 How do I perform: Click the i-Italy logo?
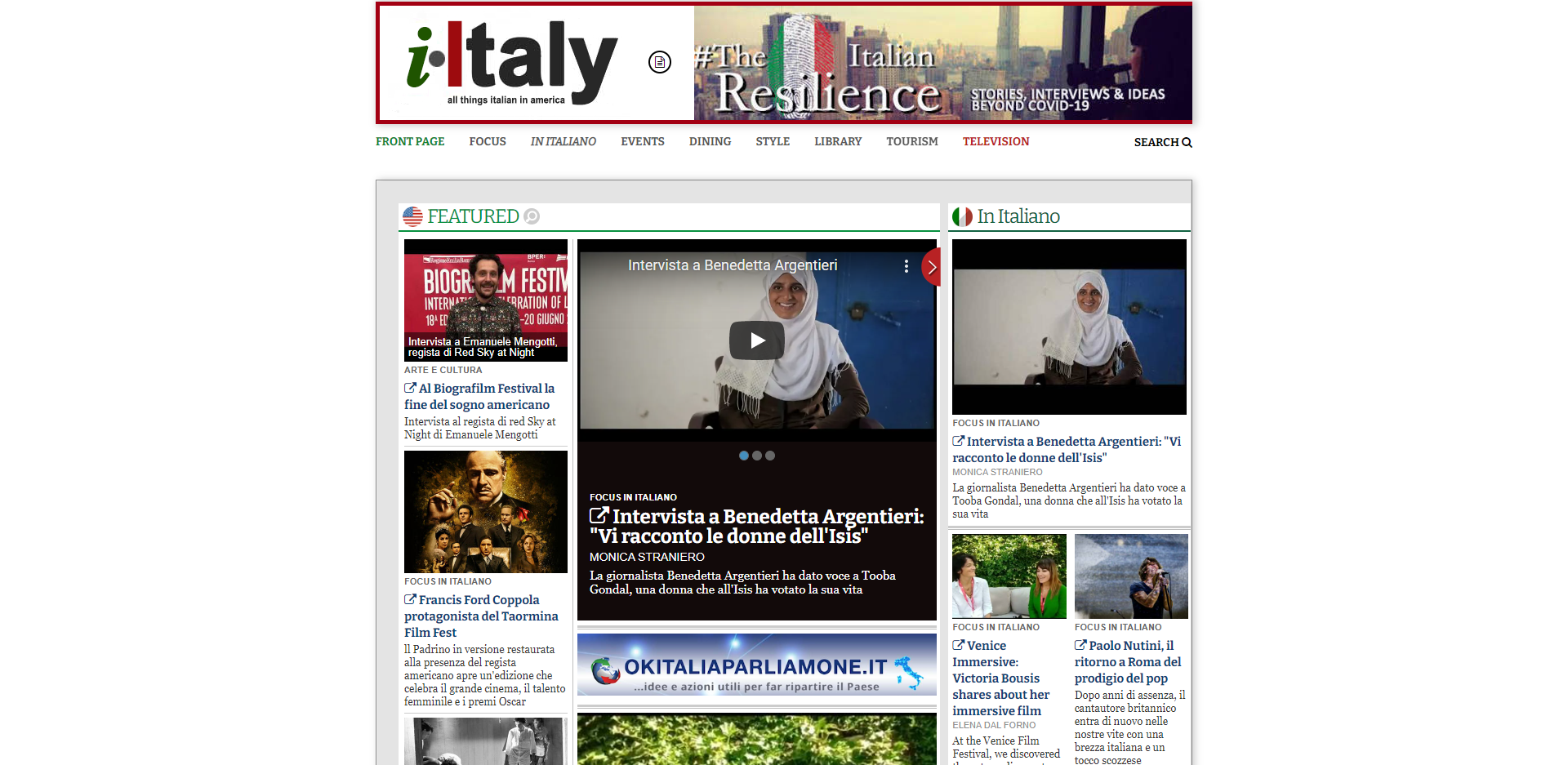point(510,64)
